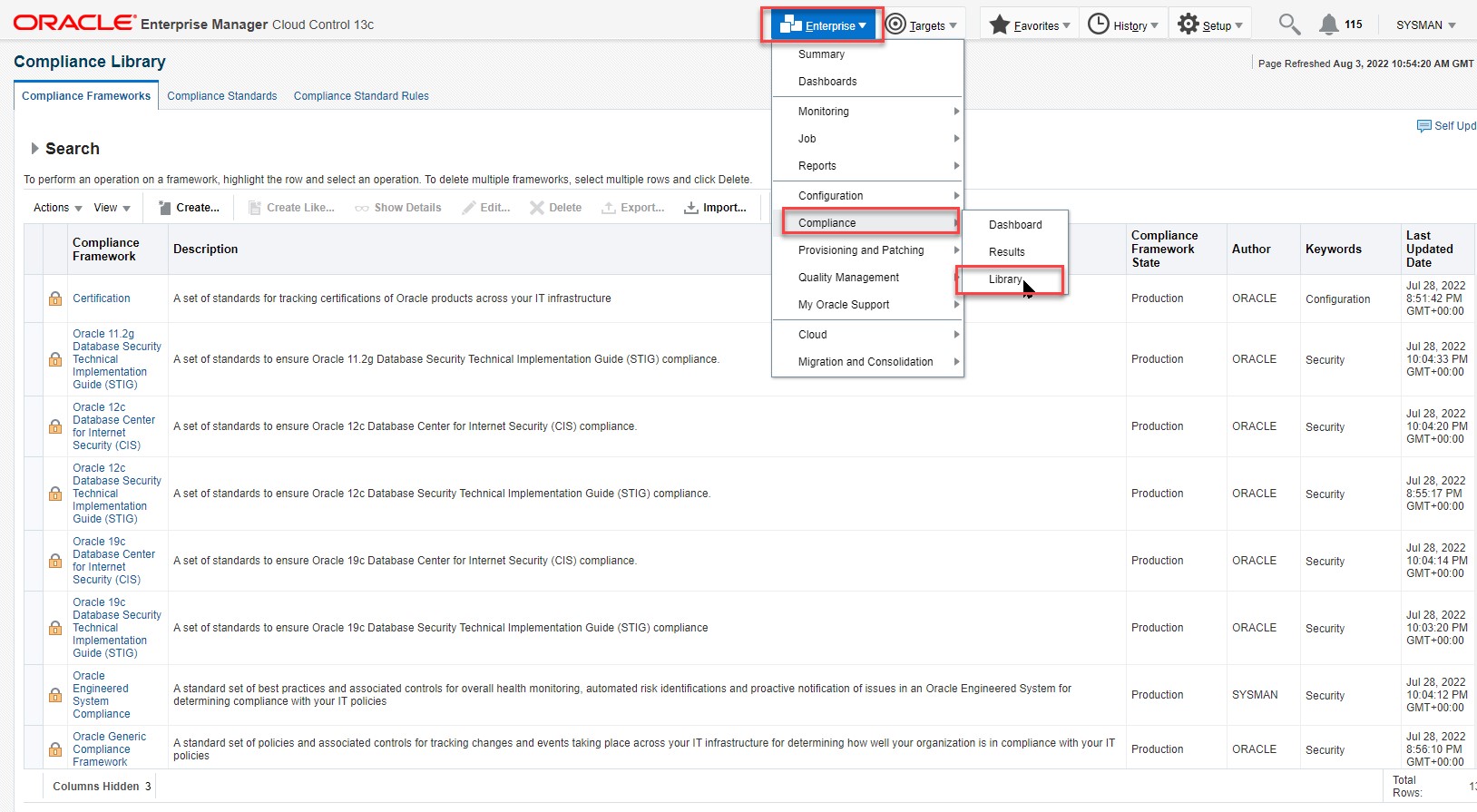Open the History menu dropdown
1477x812 pixels.
(1123, 25)
